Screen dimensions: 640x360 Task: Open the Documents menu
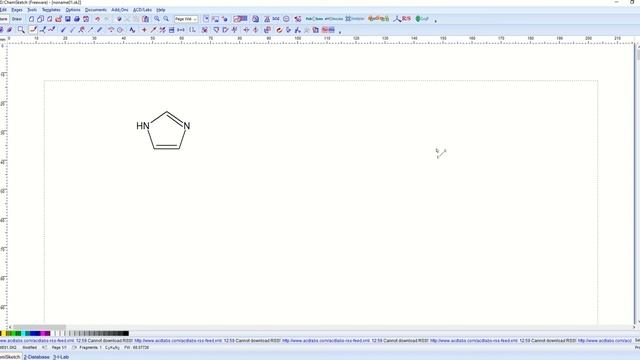click(96, 9)
